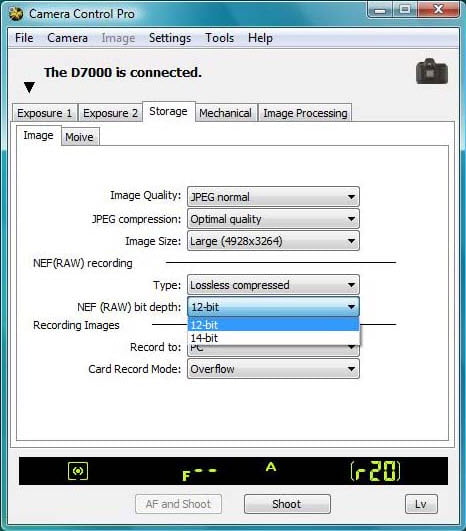The height and width of the screenshot is (531, 466).
Task: Open the JPEG compression dropdown
Action: tap(273, 219)
